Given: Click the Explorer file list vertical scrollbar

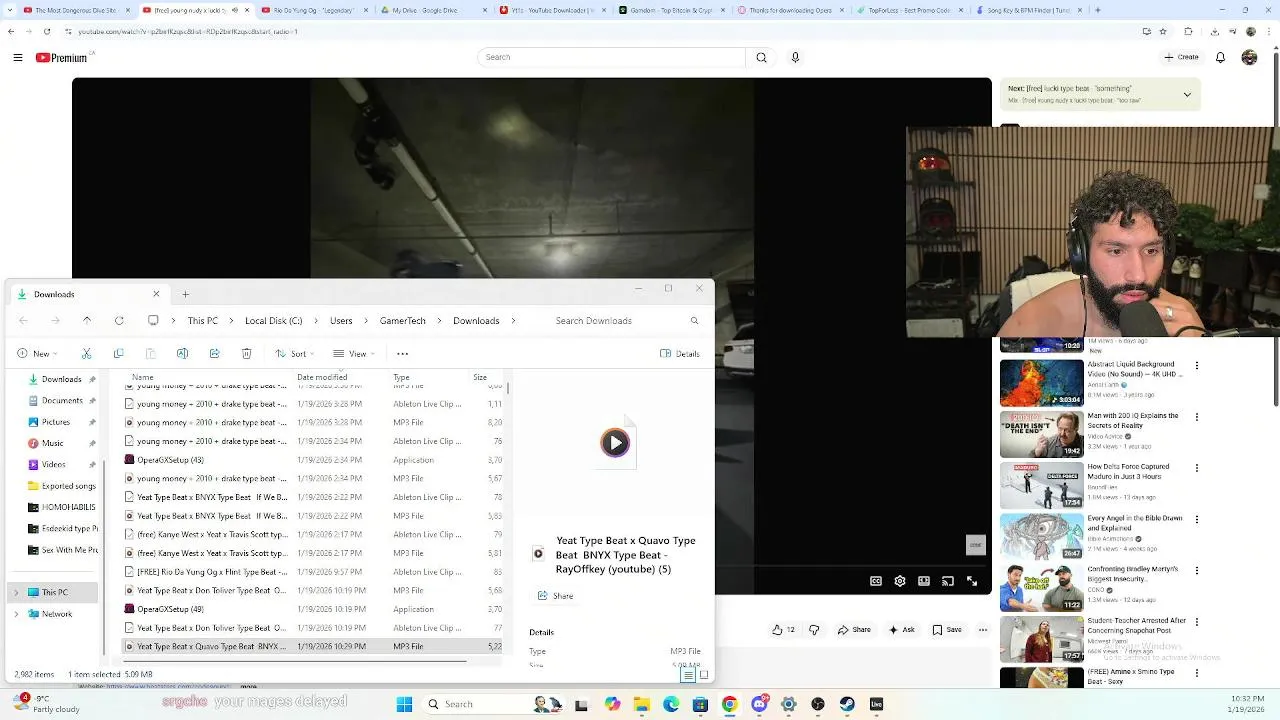Looking at the screenshot, I should point(509,387).
